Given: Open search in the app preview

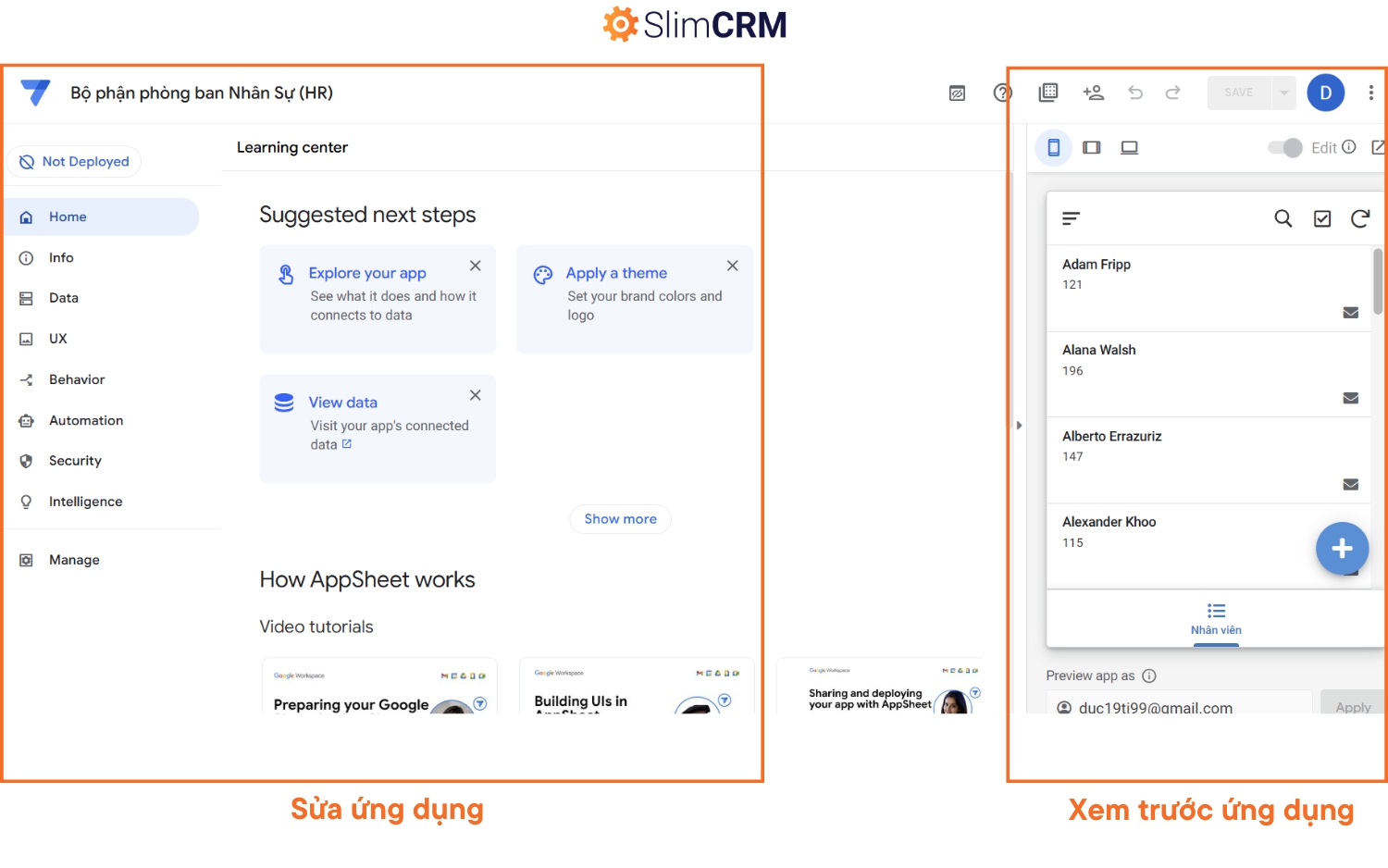Looking at the screenshot, I should tap(1283, 218).
